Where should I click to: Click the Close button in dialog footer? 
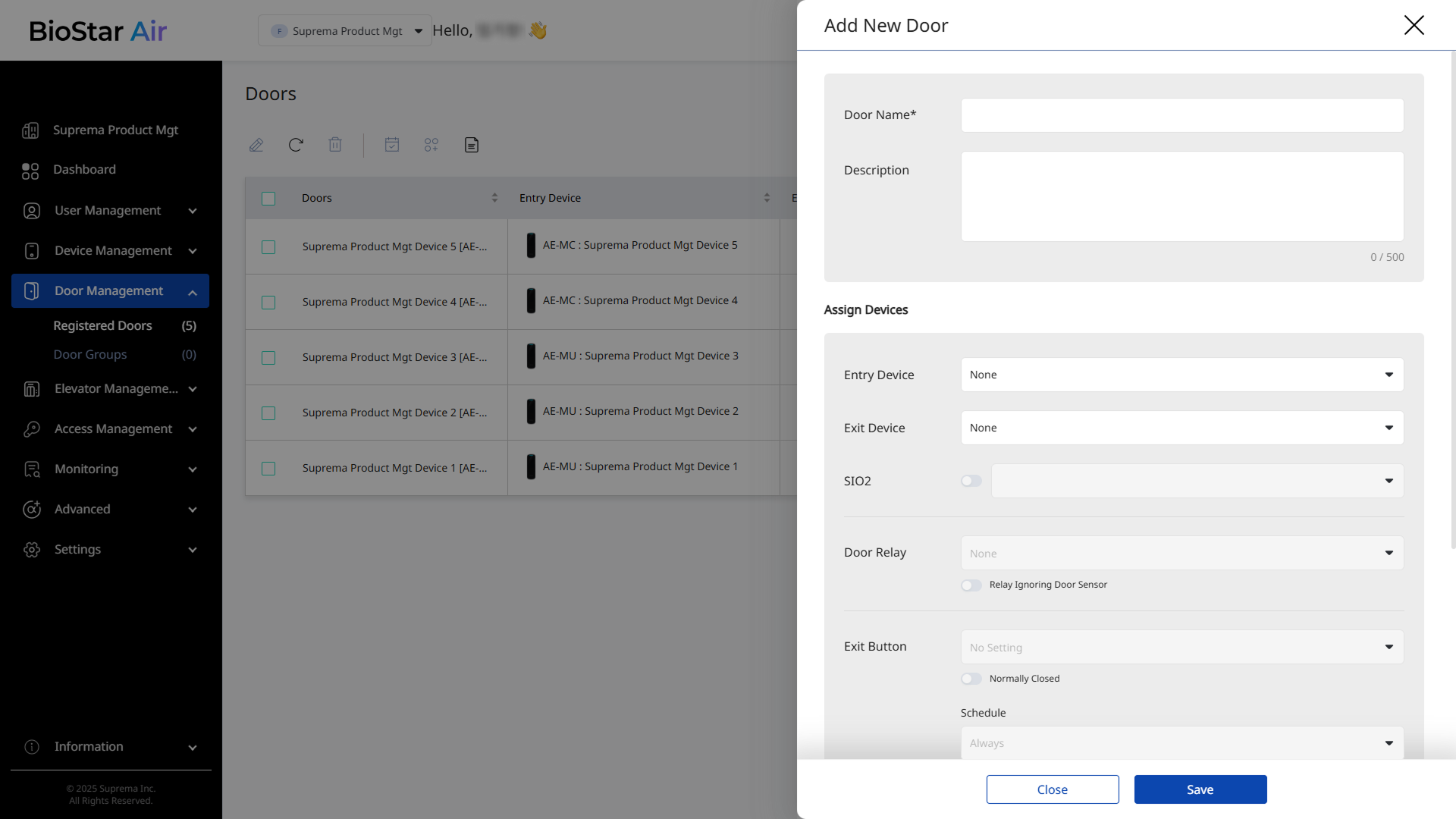click(x=1052, y=789)
